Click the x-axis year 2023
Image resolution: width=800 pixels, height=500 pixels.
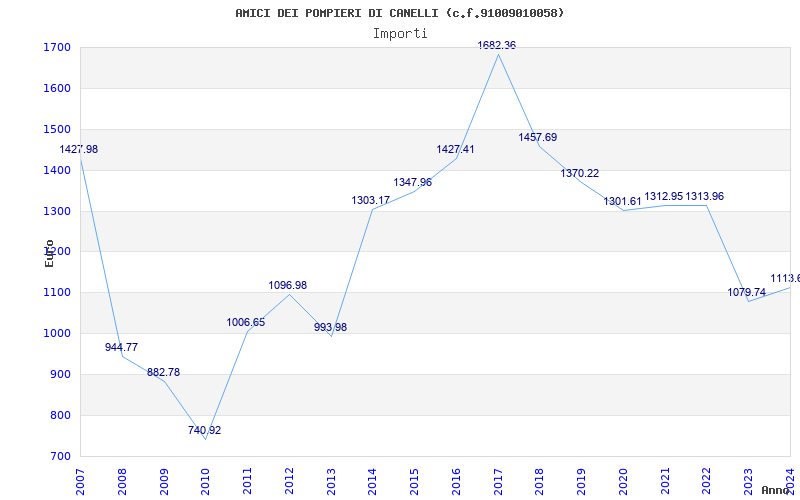tap(748, 482)
